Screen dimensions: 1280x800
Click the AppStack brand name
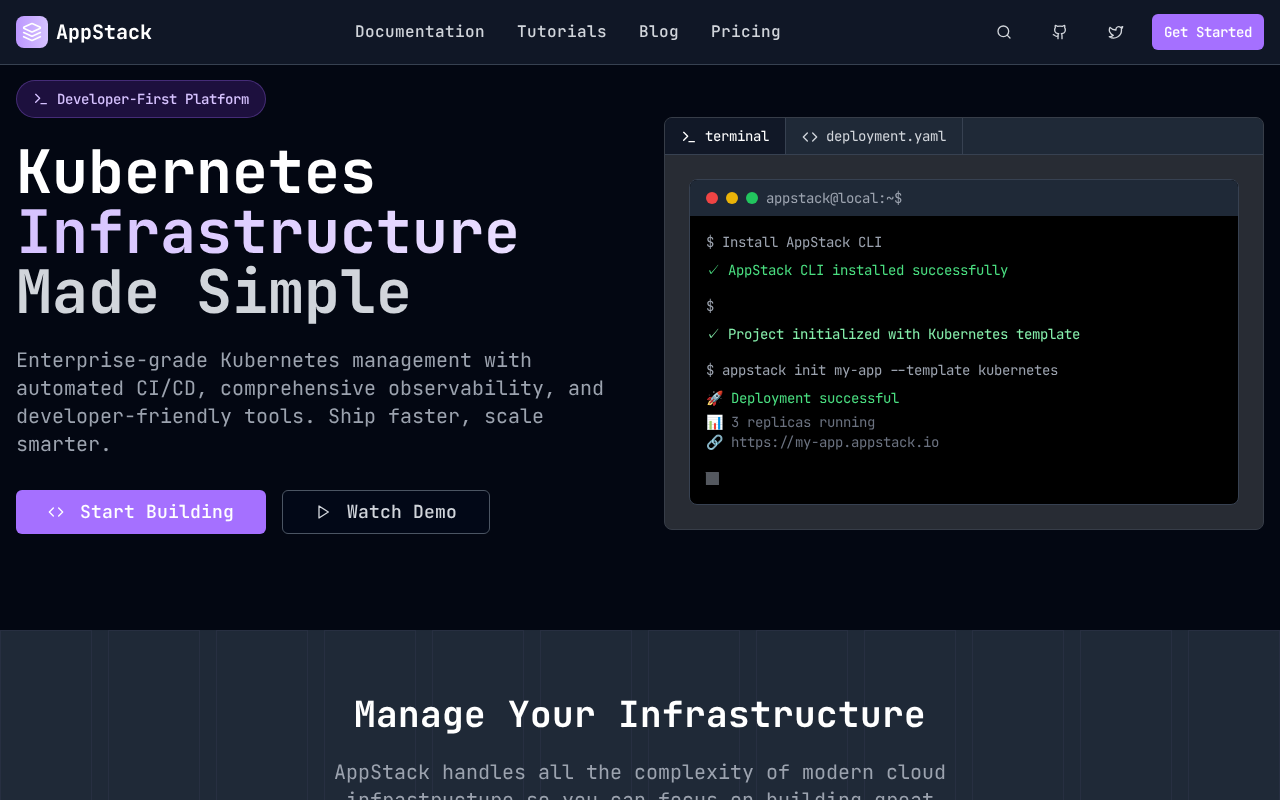104,32
